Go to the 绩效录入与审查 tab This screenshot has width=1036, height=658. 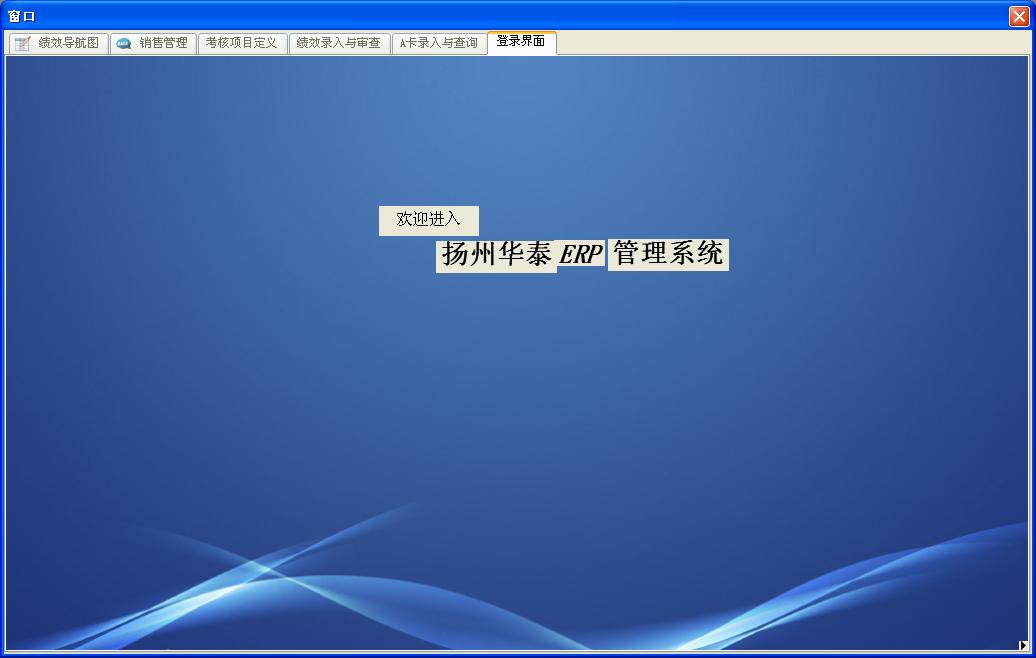tap(339, 43)
